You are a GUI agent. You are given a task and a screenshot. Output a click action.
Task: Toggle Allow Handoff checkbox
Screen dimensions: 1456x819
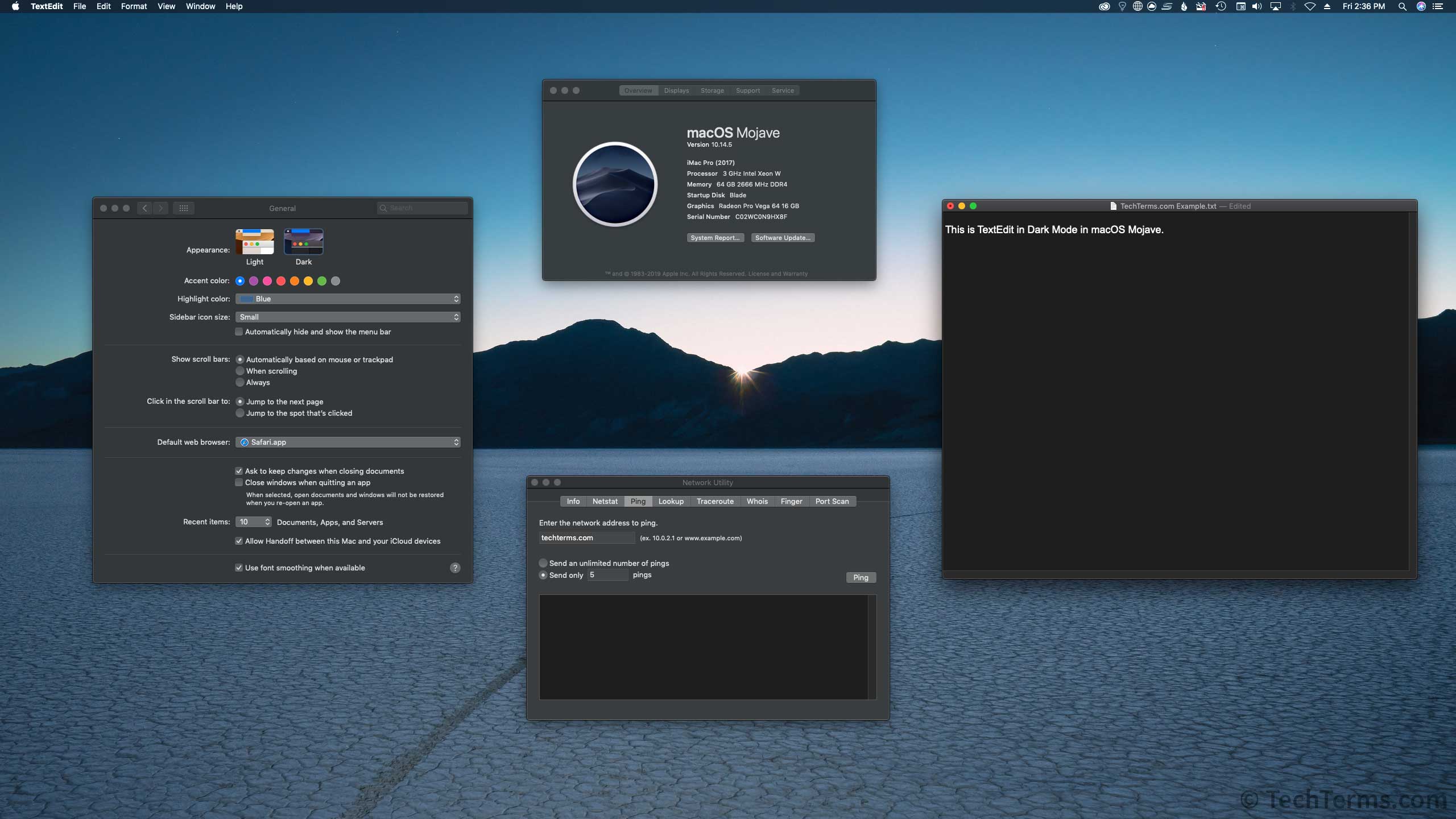click(239, 541)
